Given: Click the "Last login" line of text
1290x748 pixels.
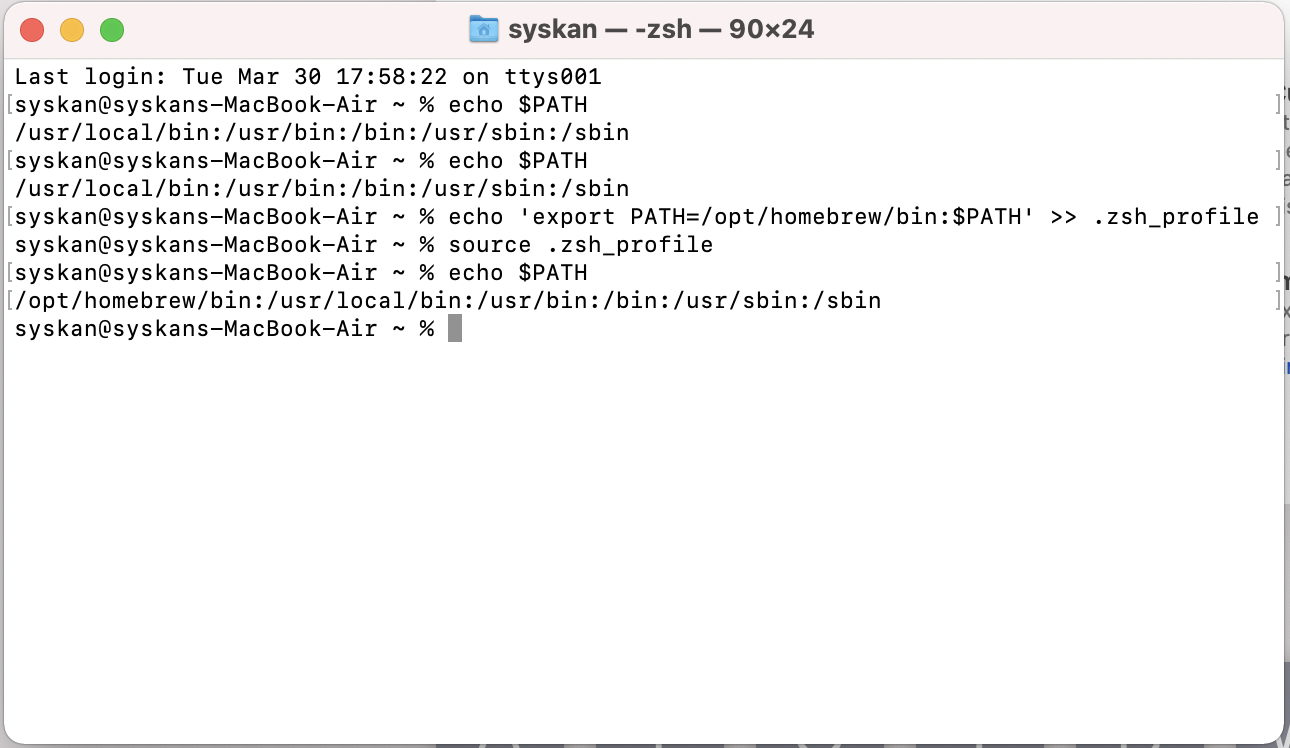Looking at the screenshot, I should tap(308, 77).
